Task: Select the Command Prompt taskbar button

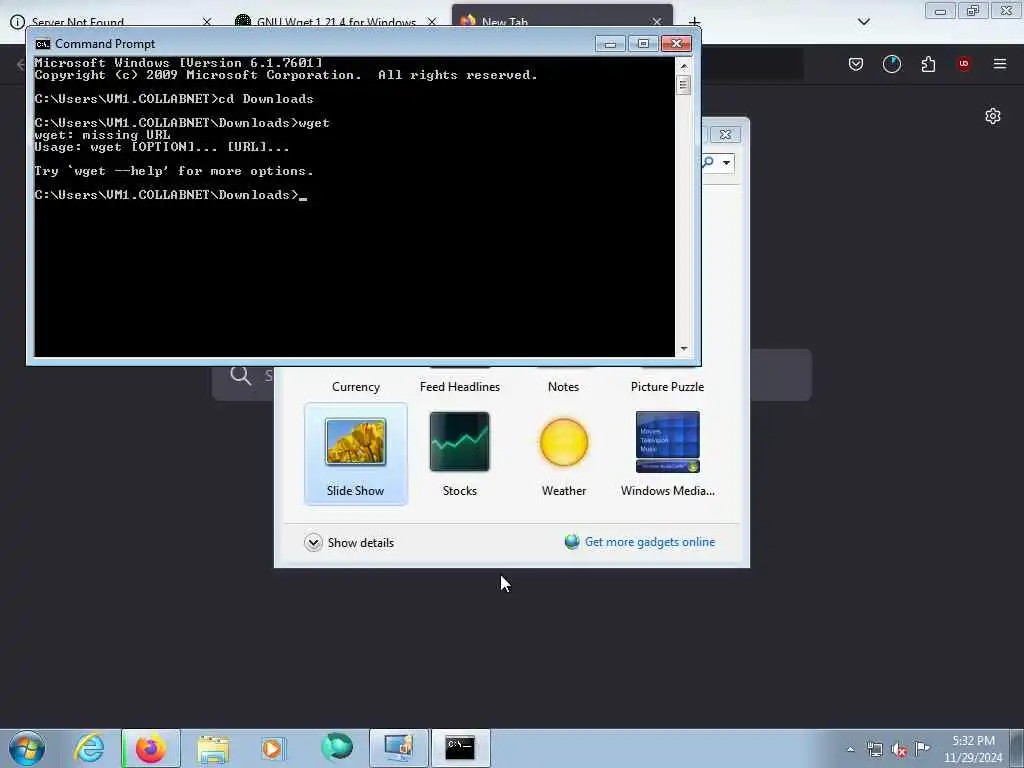Action: coord(460,748)
